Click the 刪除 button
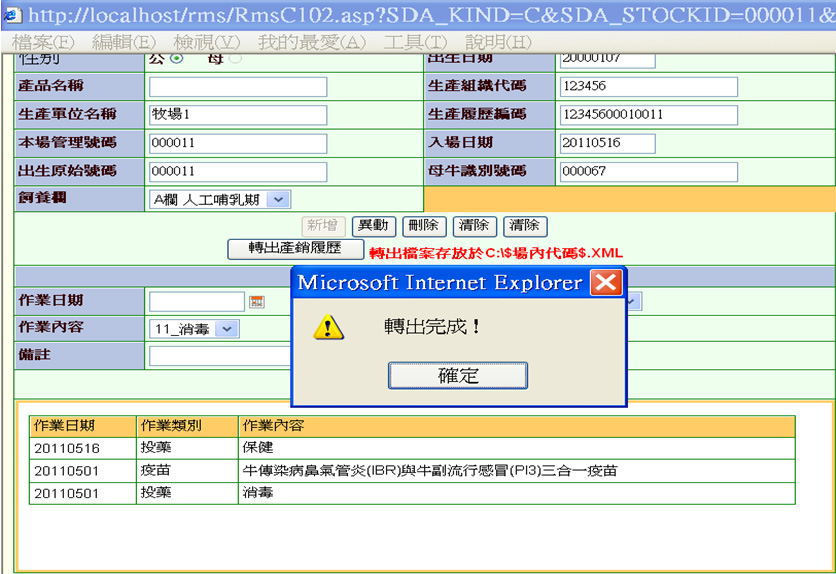This screenshot has width=836, height=574. (x=424, y=226)
